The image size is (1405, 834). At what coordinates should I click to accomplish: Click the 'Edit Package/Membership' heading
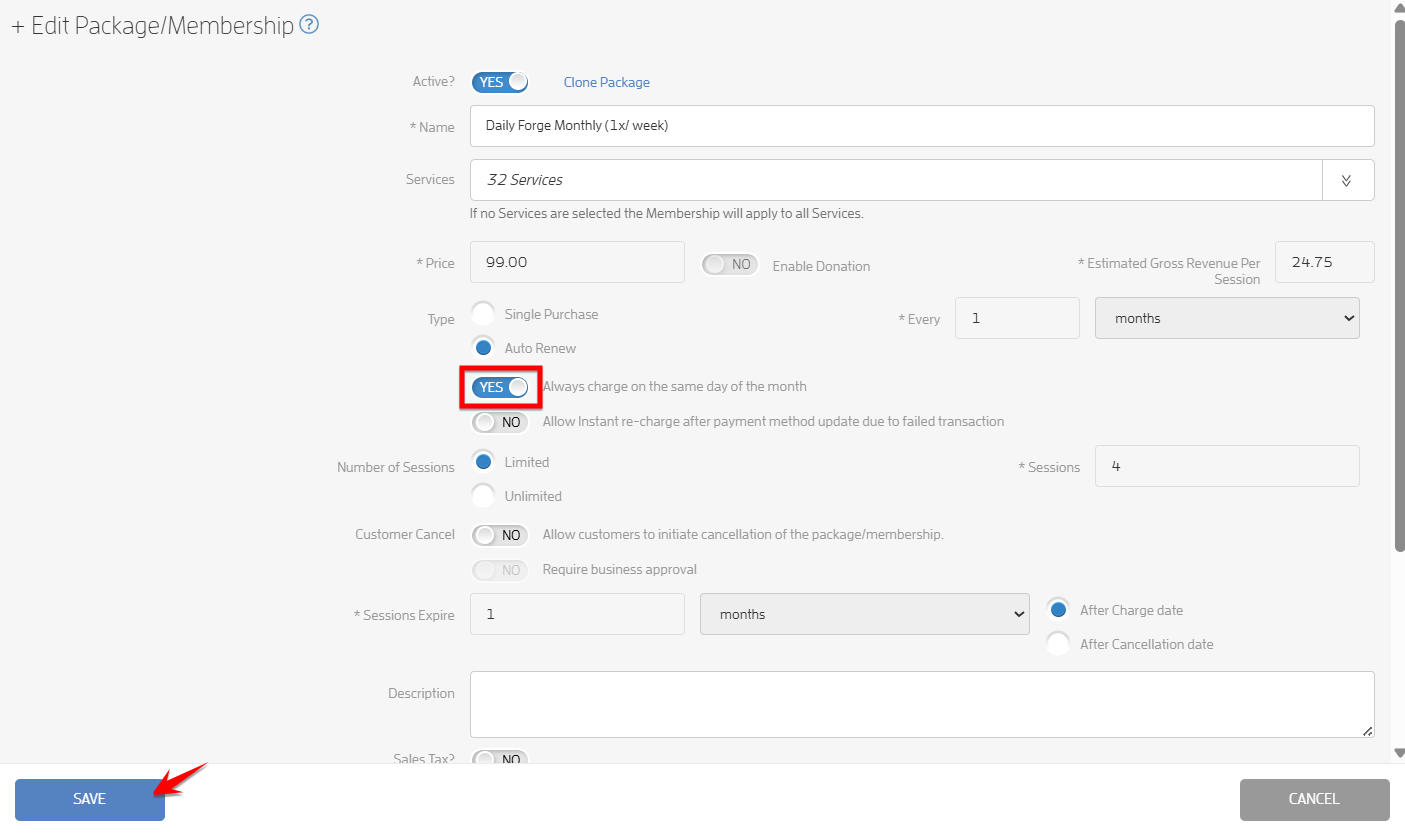[x=152, y=26]
